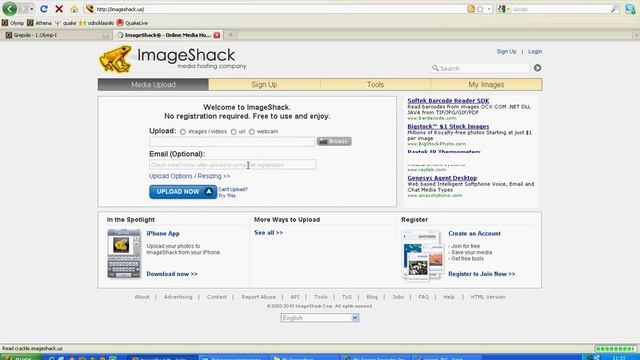Click the upload file path field
Viewport: 640px width, 360px height.
tap(232, 142)
